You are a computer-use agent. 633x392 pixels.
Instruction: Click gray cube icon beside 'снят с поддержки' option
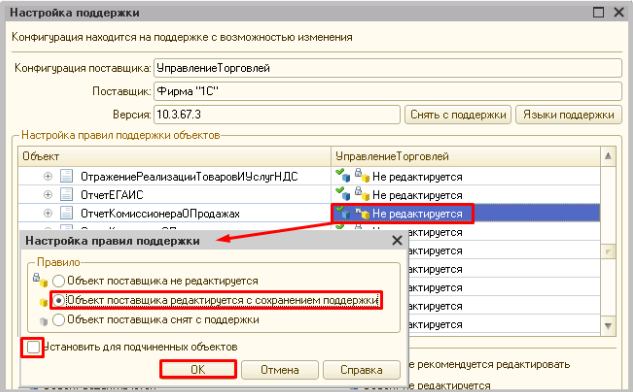[43, 321]
